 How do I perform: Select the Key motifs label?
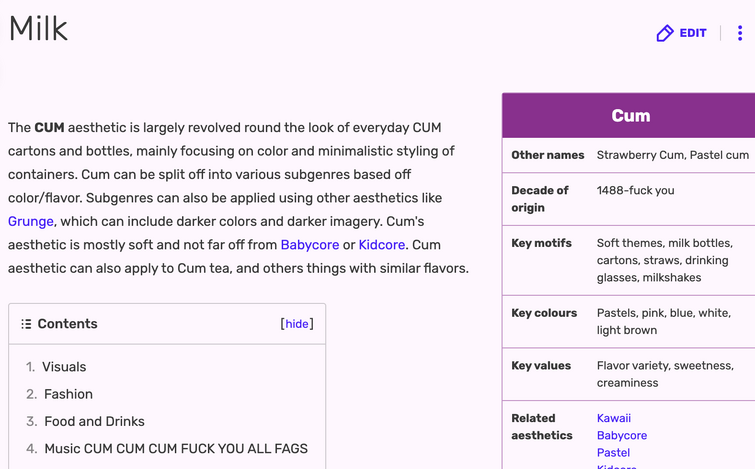[x=541, y=243]
